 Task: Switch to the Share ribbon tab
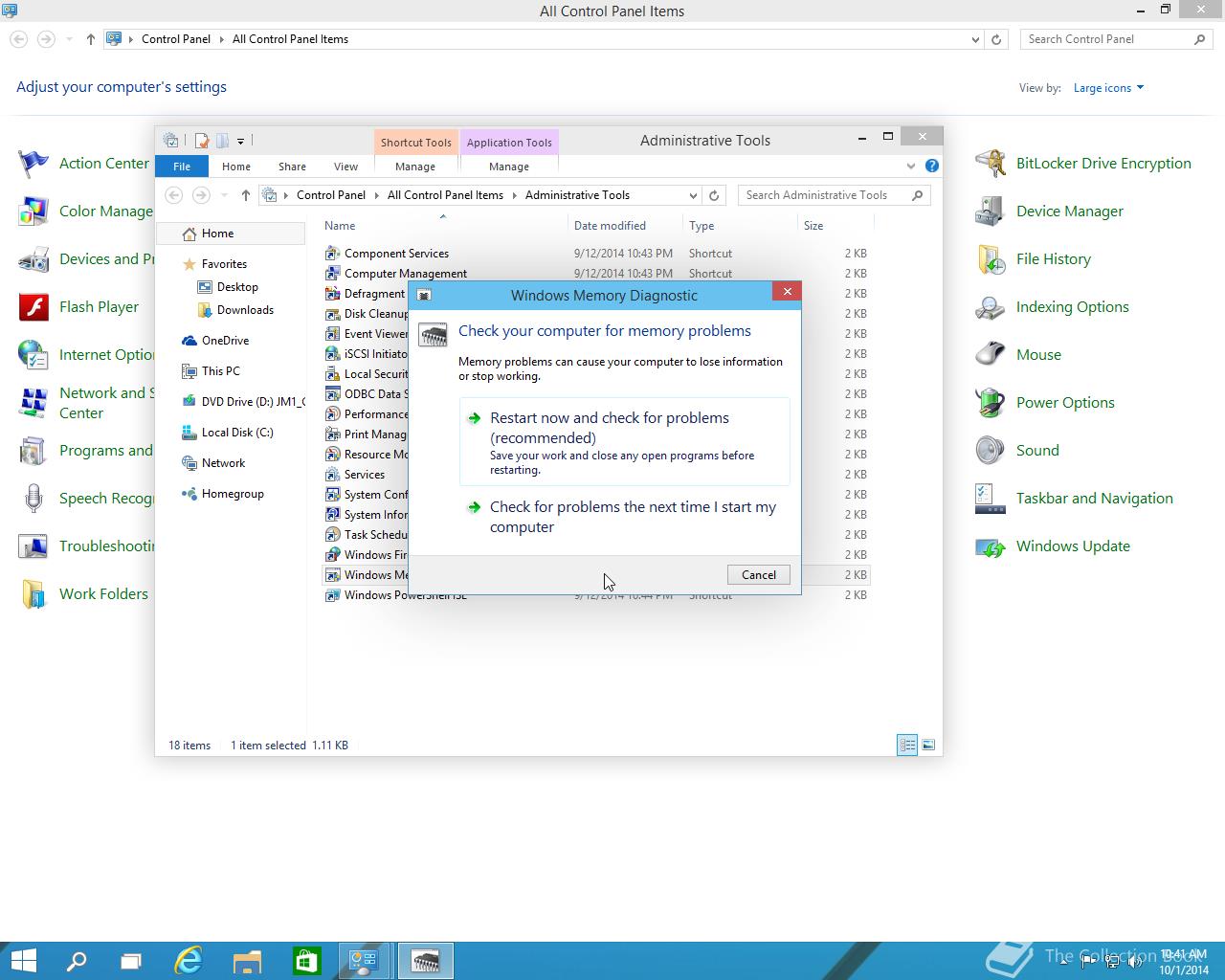coord(292,167)
